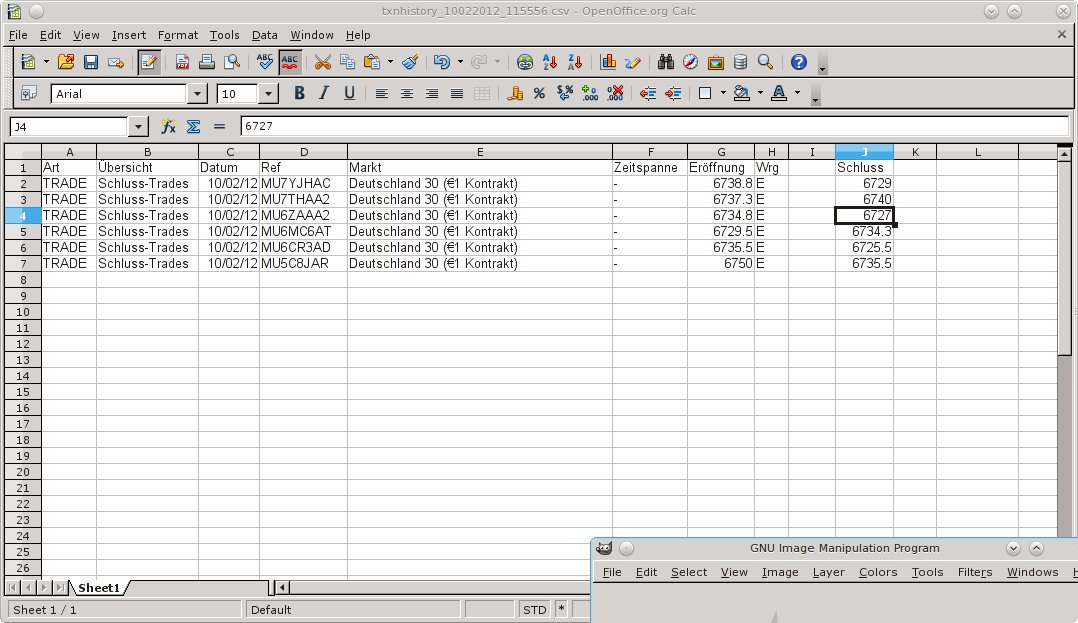Delete a decimal place

point(615,94)
